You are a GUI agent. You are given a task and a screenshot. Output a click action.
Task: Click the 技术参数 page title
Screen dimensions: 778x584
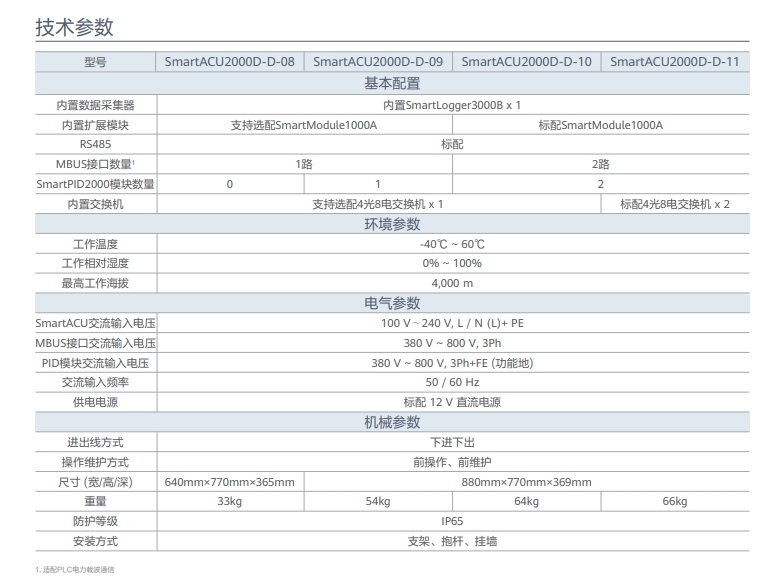tap(74, 26)
